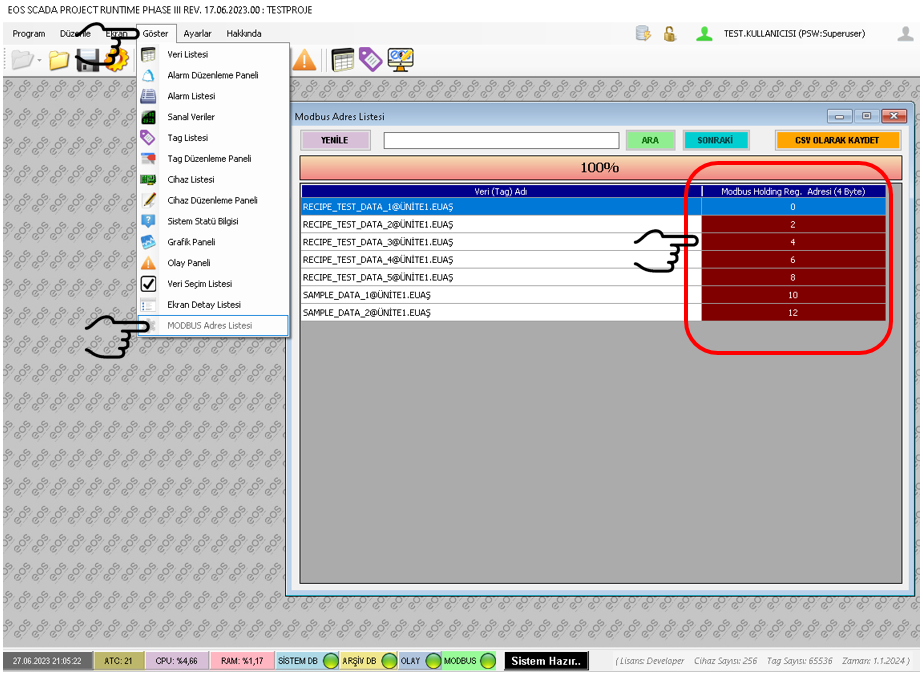
Task: Select row RECIPE_TEST_DATA_3@ÜNİTE1.EUAŞ
Action: coord(593,242)
